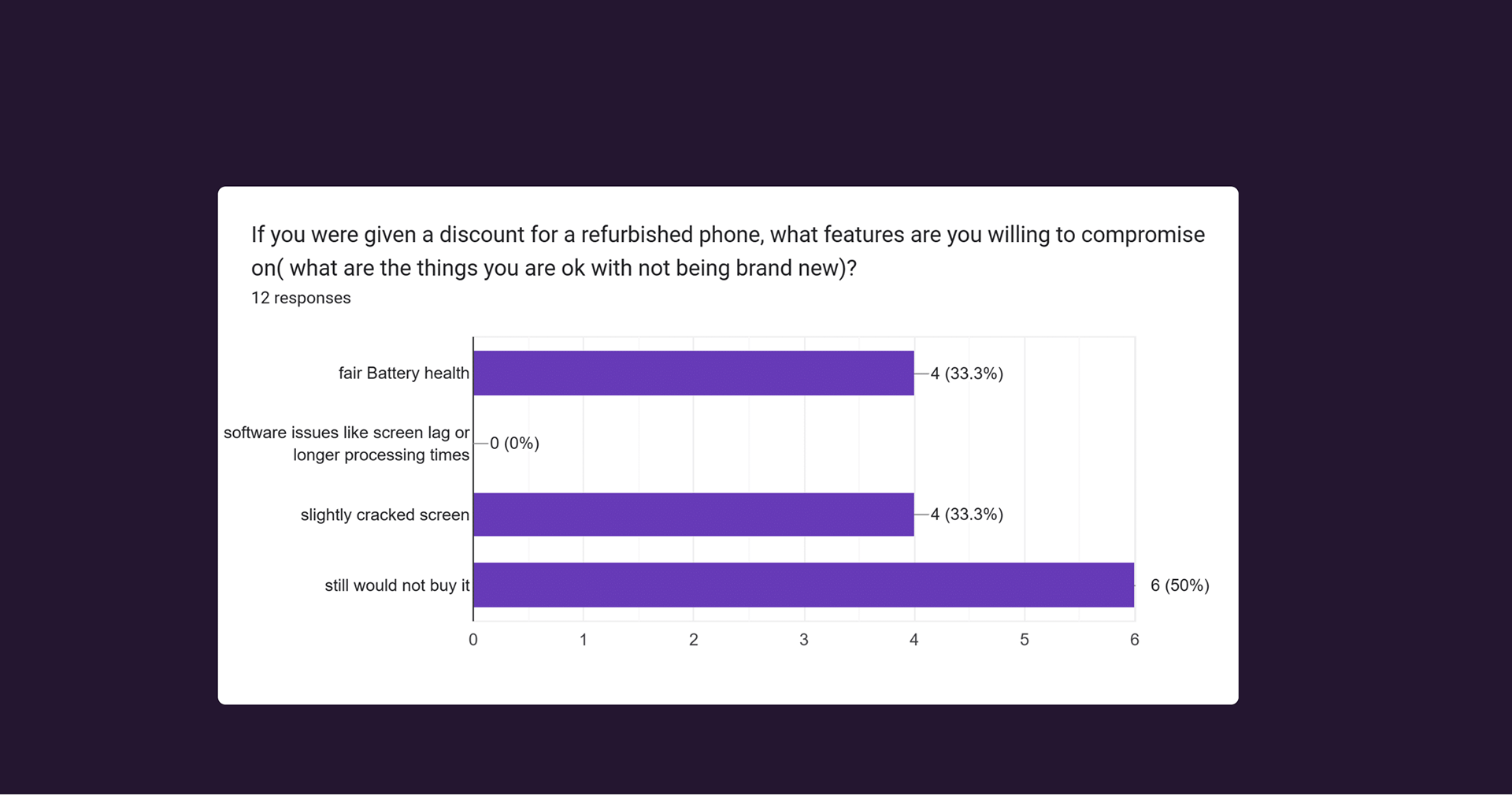Select the "still would not buy it" bar
The image size is (1512, 795).
(803, 585)
